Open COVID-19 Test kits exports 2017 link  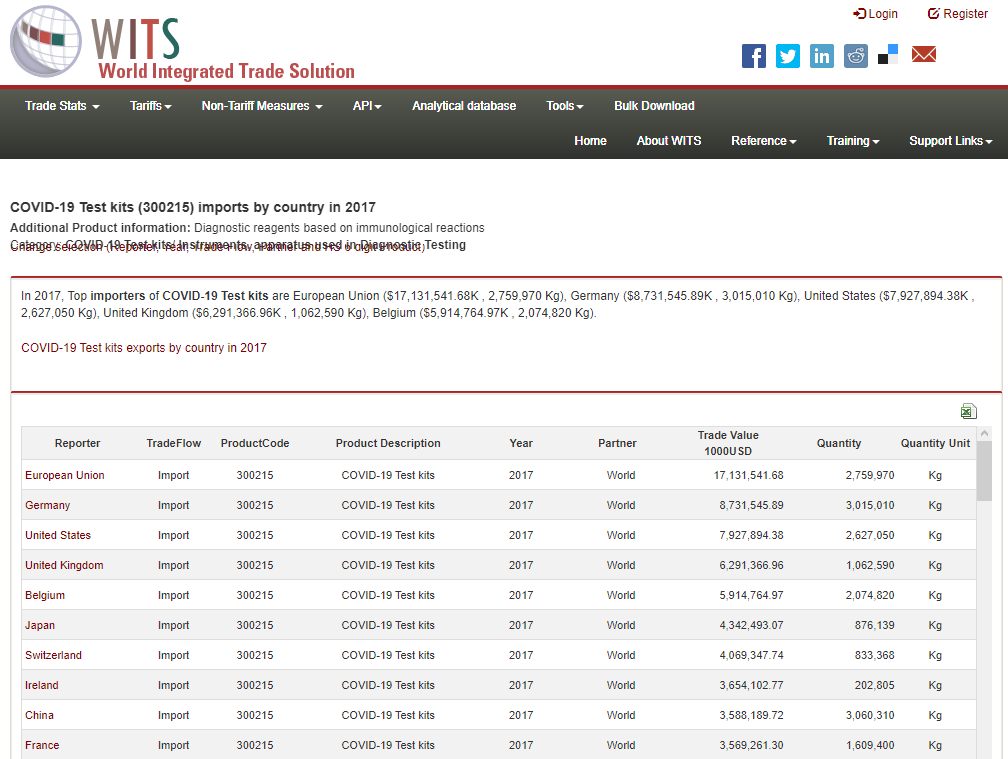tap(144, 348)
